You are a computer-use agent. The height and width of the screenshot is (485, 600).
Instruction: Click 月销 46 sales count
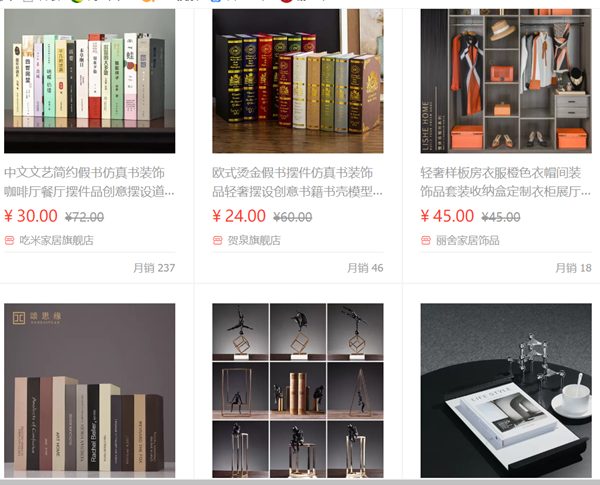coord(365,268)
